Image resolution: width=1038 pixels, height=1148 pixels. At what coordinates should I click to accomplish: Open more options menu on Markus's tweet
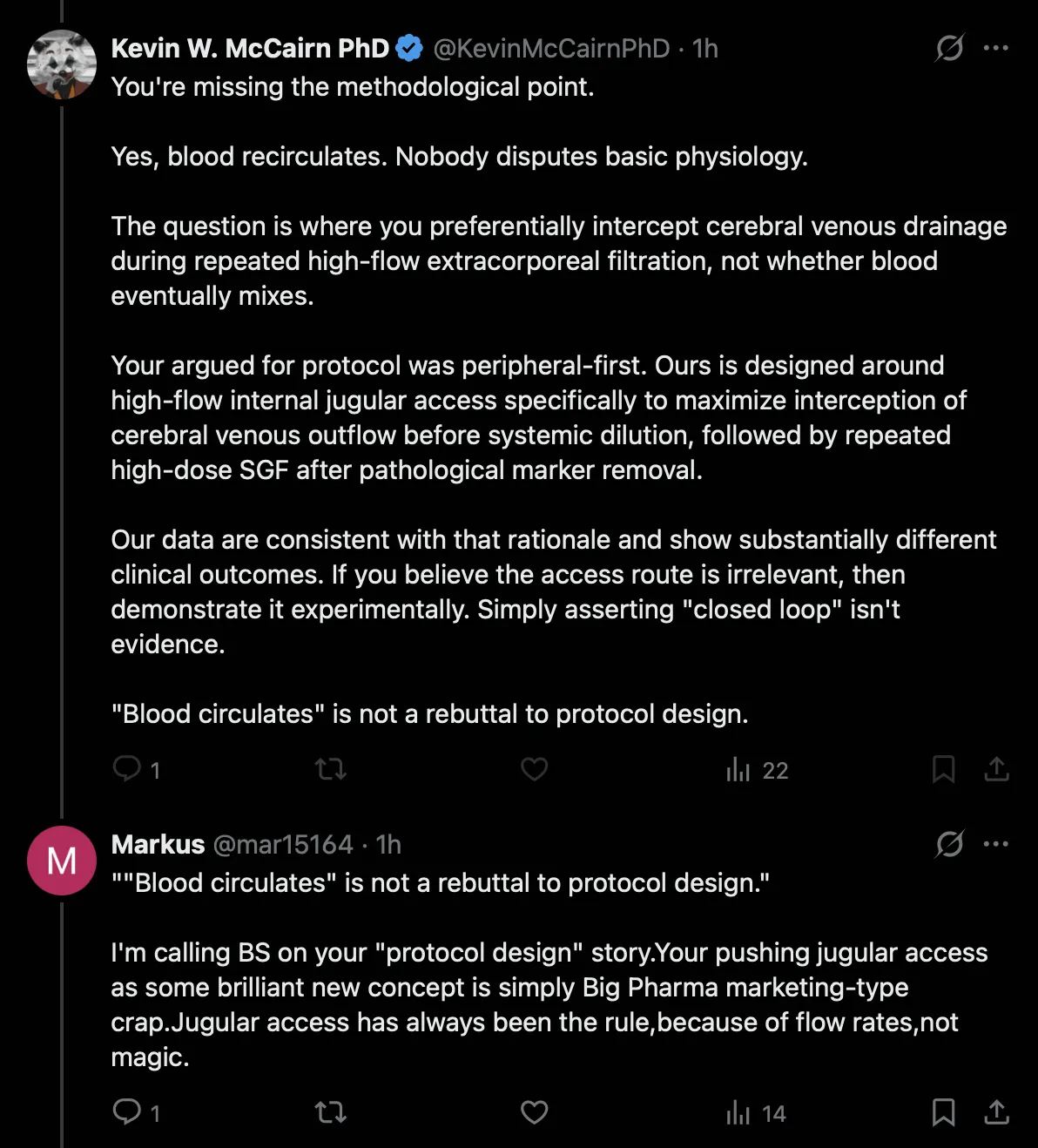click(x=995, y=844)
